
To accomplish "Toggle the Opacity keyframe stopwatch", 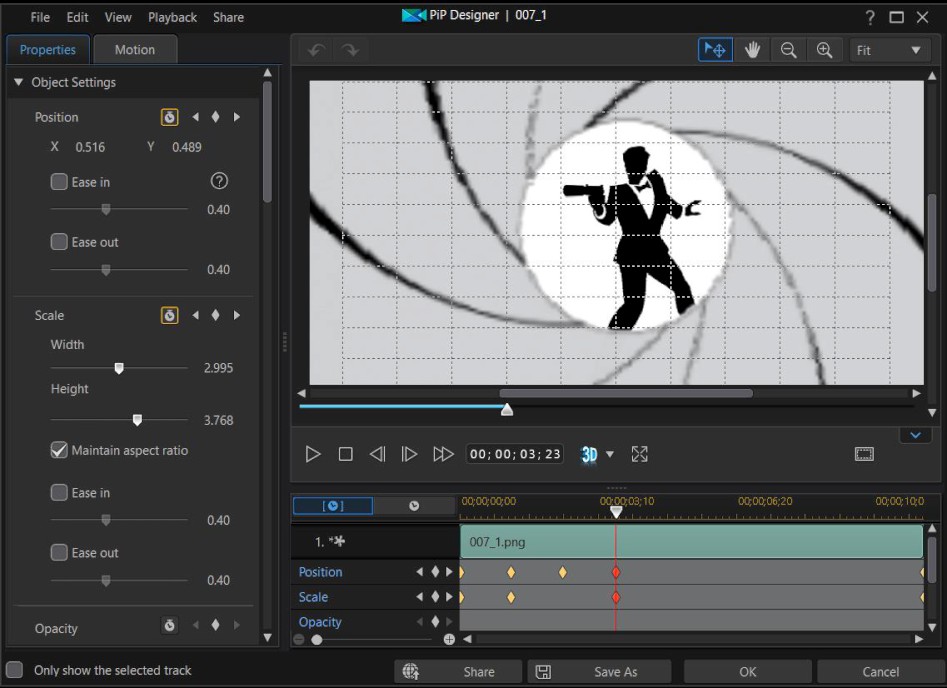I will pyautogui.click(x=170, y=625).
